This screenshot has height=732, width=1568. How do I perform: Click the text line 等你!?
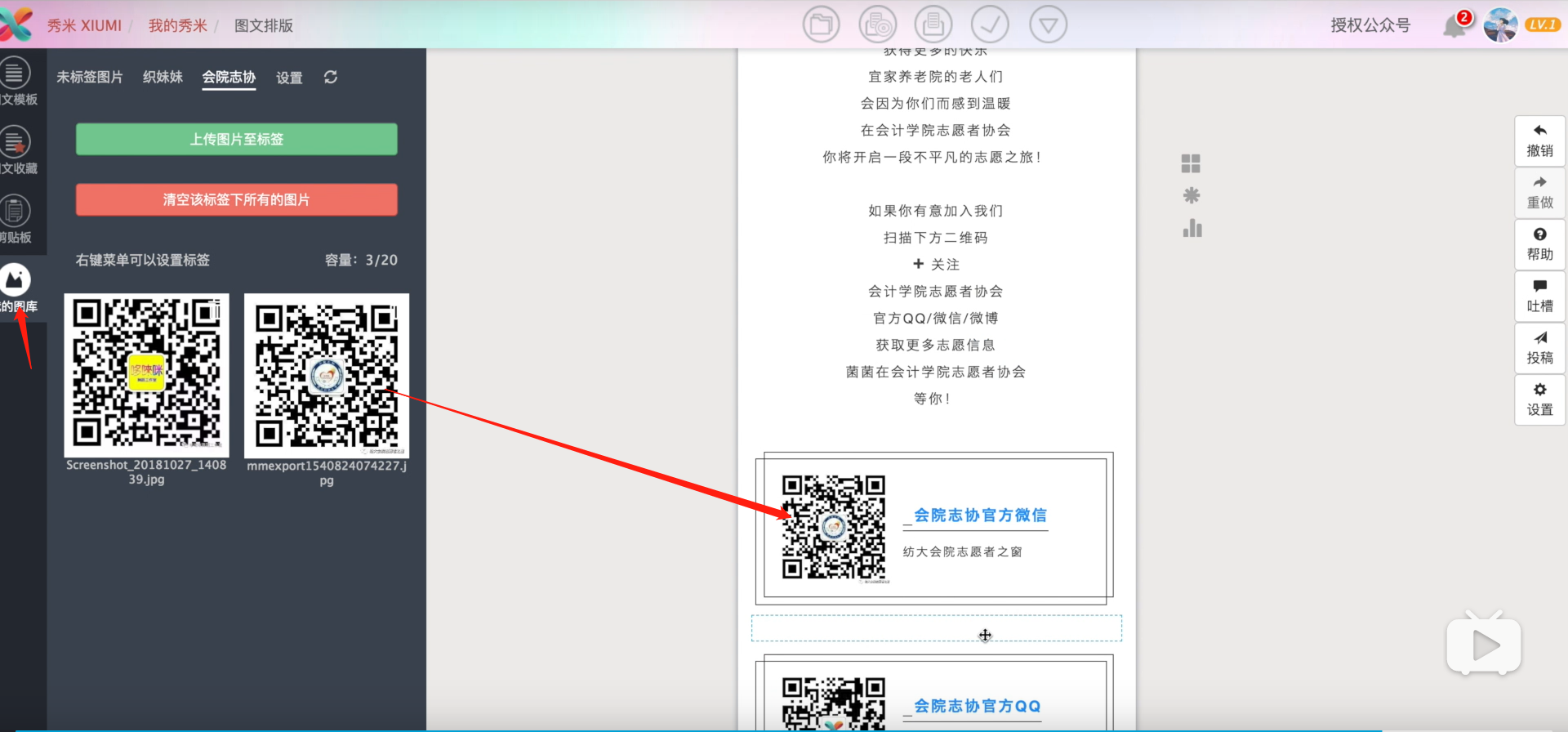point(932,399)
